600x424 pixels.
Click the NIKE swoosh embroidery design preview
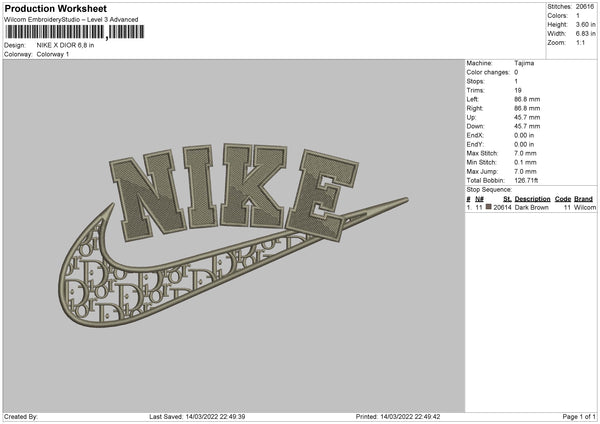tap(233, 235)
